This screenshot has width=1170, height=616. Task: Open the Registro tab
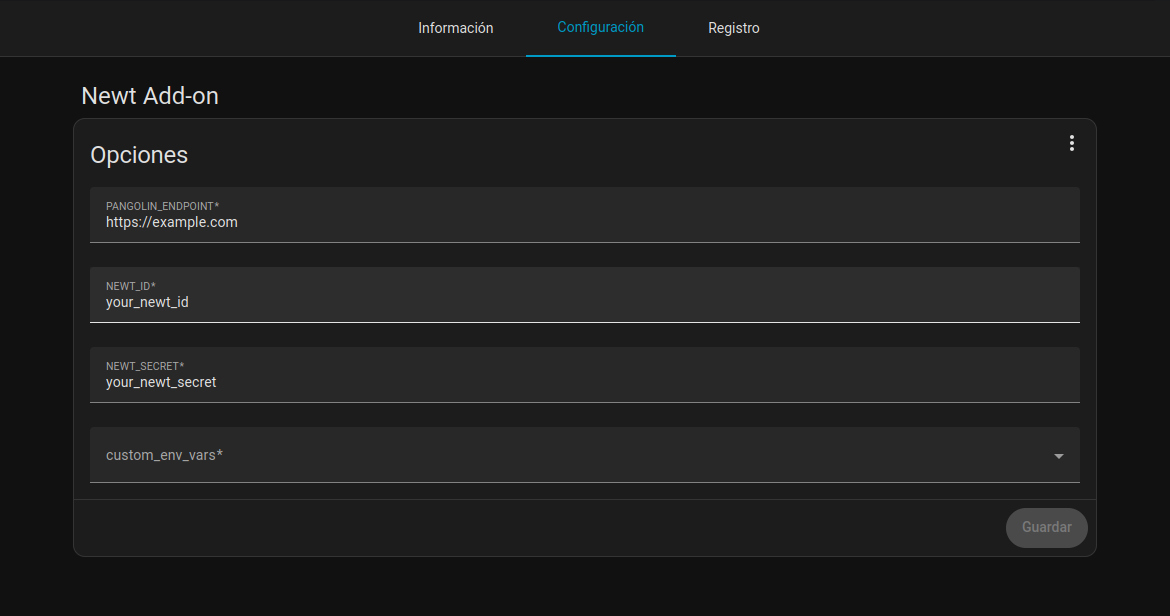[x=733, y=28]
